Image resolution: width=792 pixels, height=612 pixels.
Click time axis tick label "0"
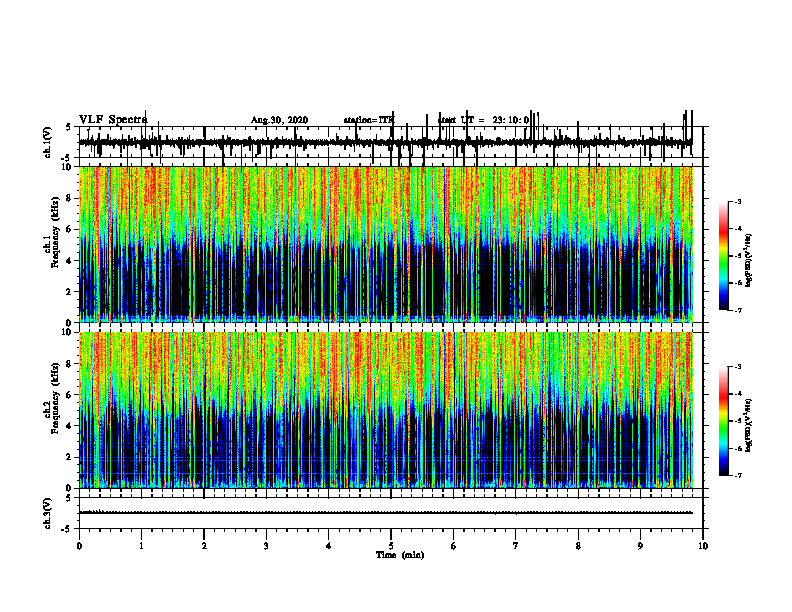point(79,546)
